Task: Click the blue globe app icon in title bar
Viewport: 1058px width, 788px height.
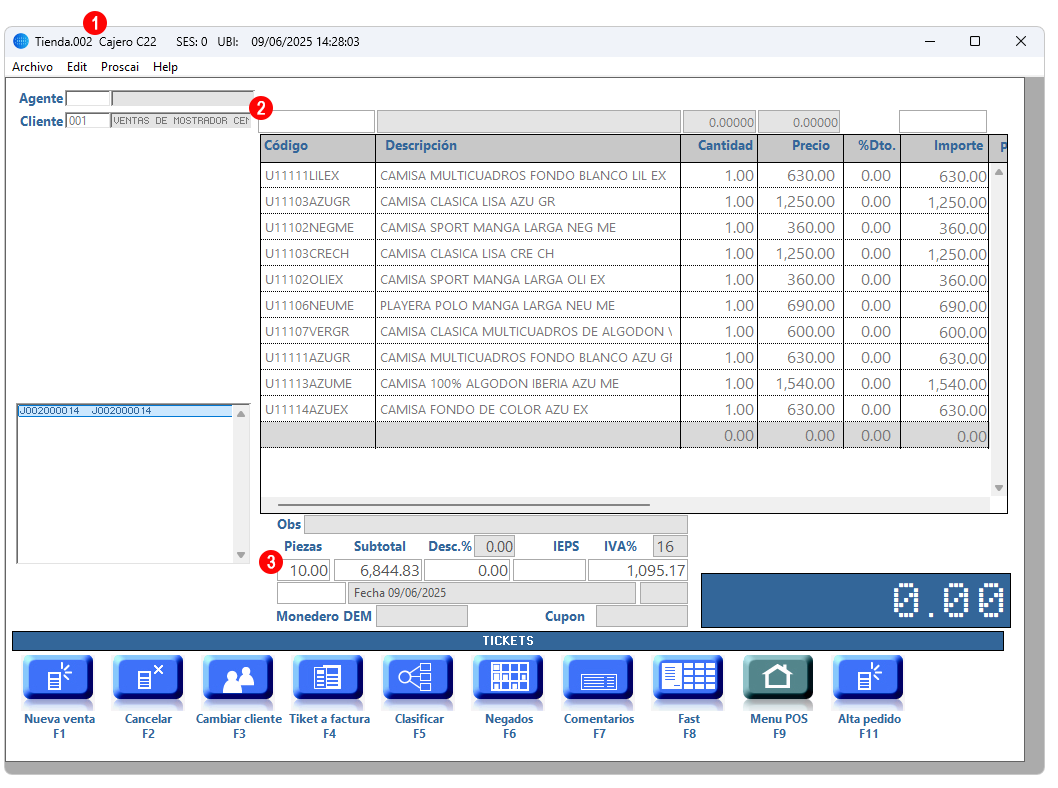Action: coord(21,41)
